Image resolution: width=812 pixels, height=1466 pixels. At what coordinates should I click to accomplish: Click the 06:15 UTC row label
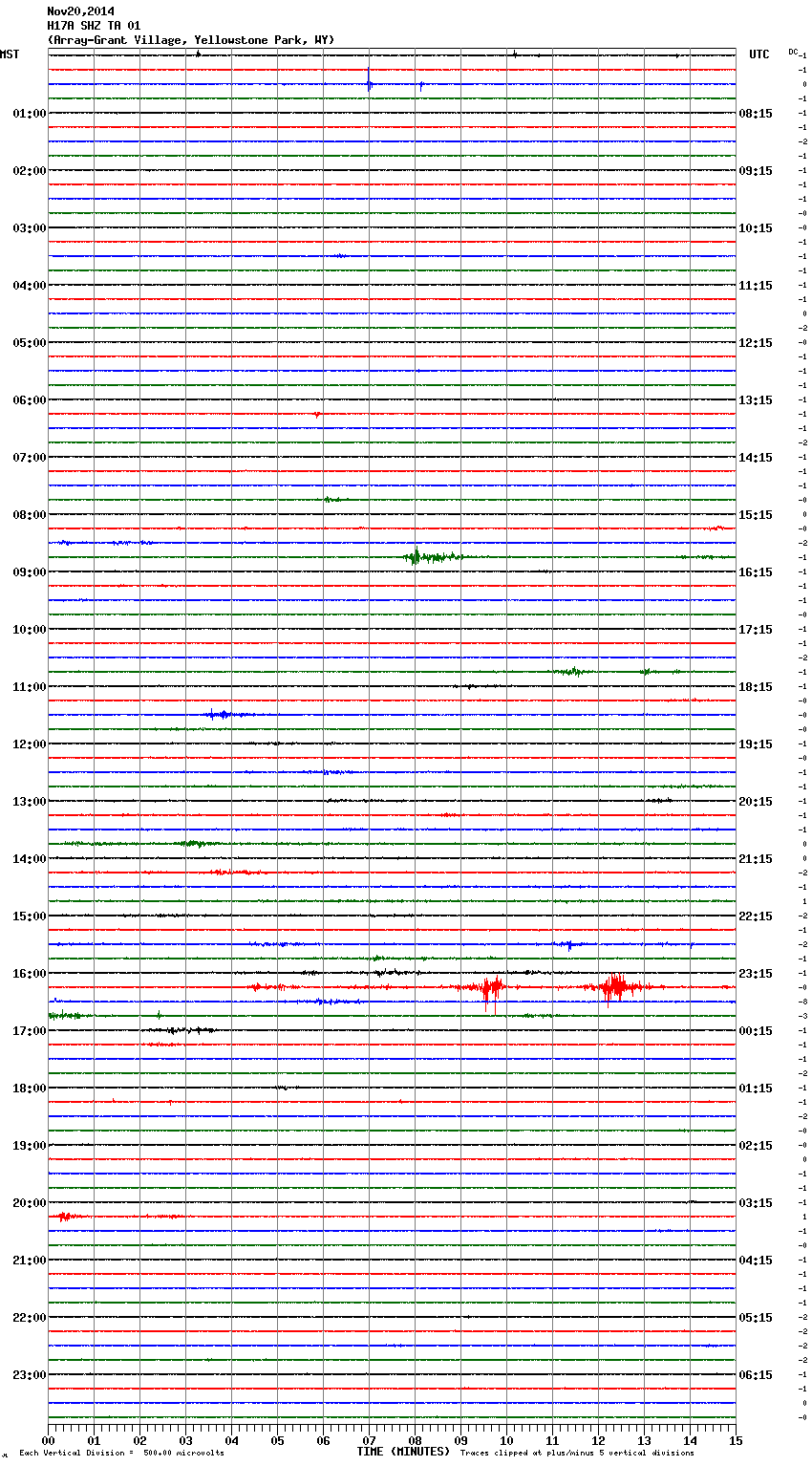click(x=756, y=1375)
